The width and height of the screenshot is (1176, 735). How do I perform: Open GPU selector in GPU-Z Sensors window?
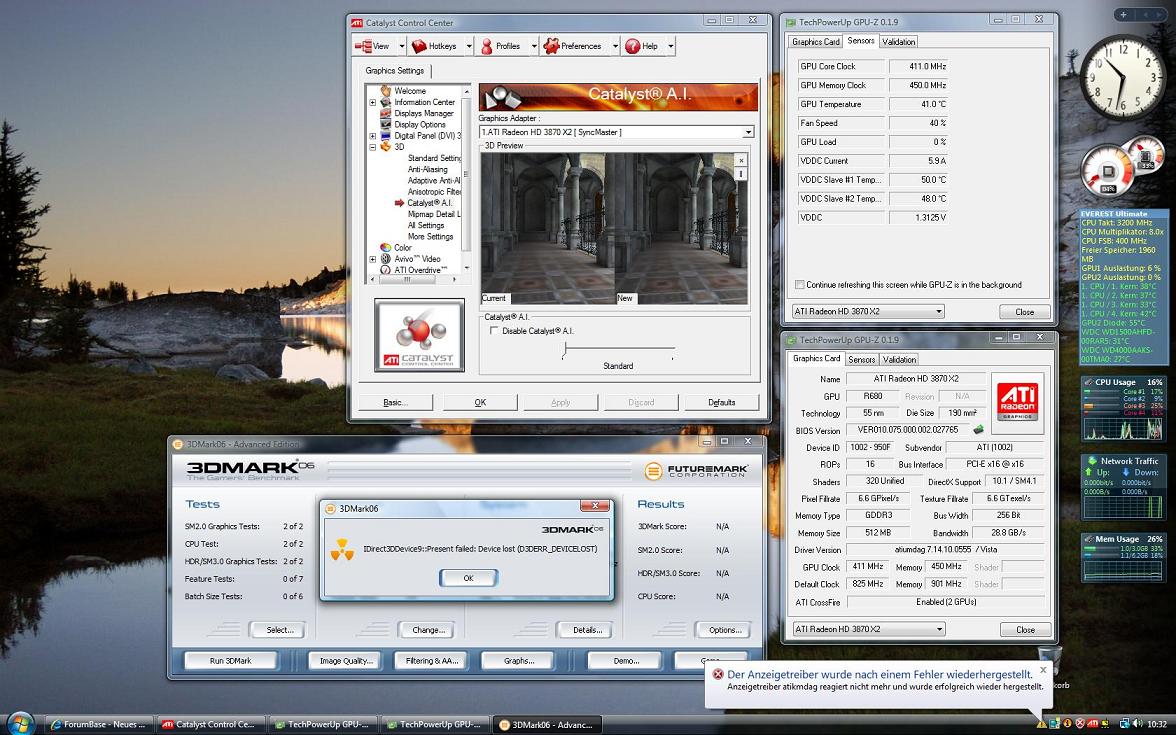click(868, 311)
